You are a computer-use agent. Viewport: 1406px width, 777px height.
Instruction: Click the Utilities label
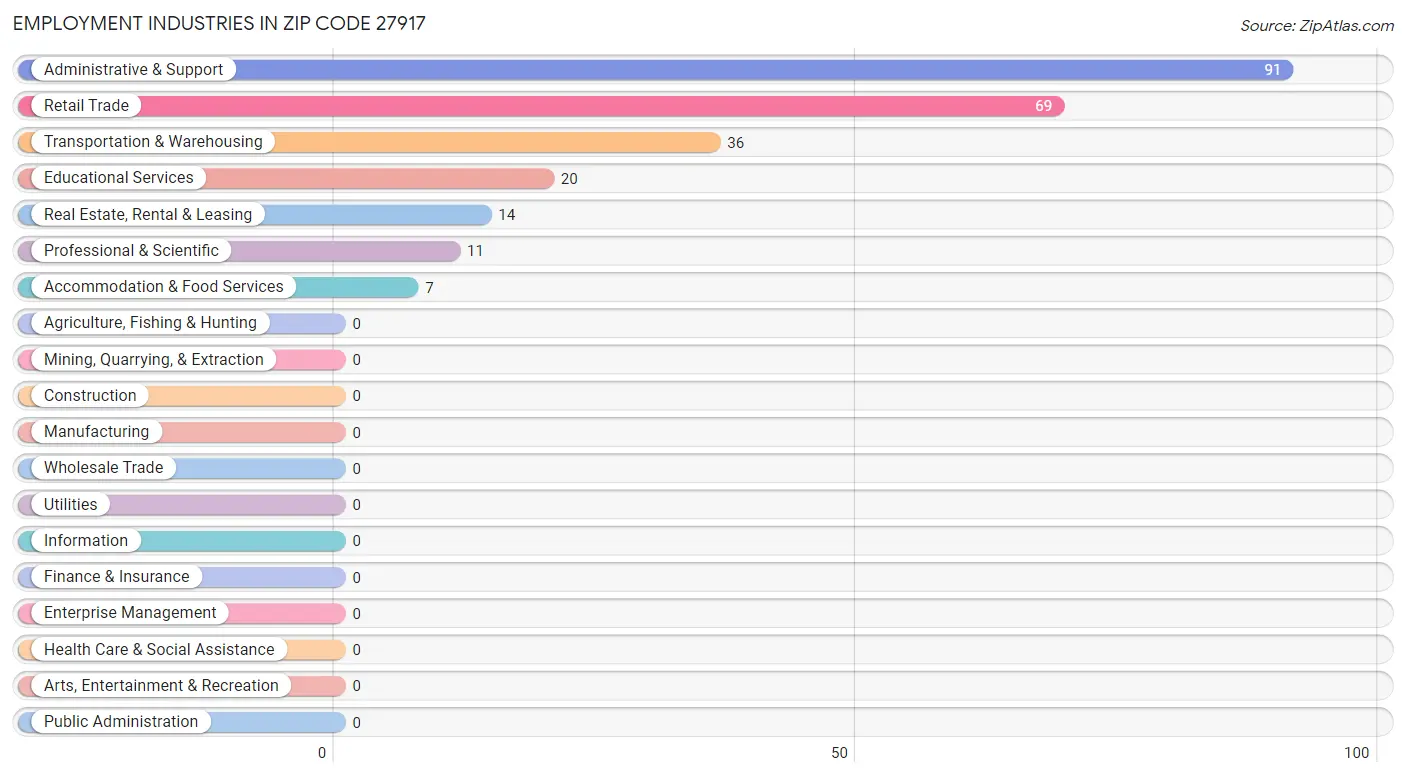[71, 504]
